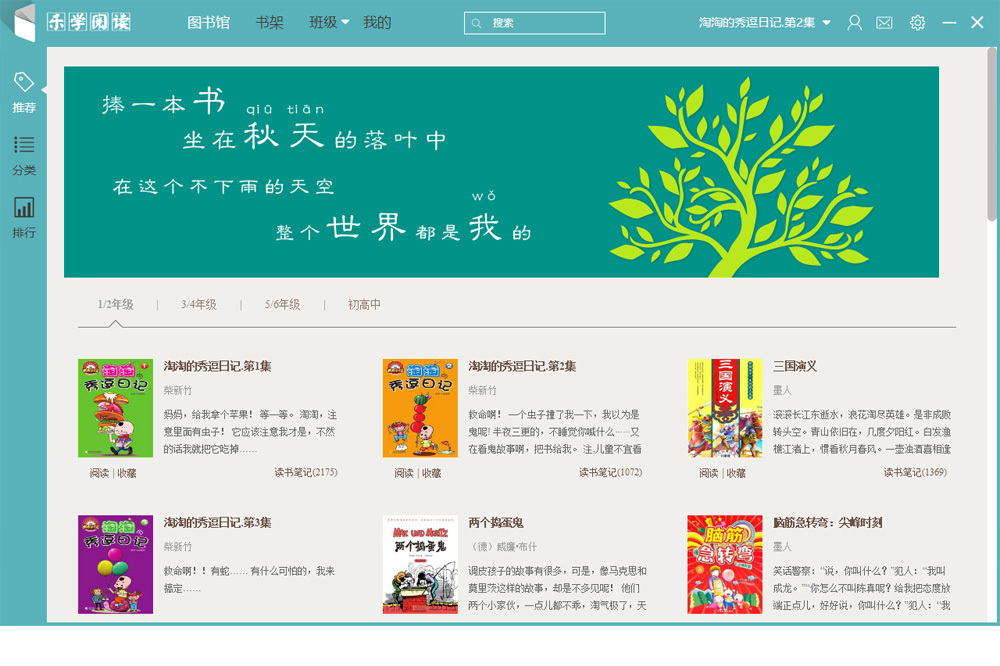Open 读书笔记(1072) for 淘淘的秀逗日记.第2集
The image size is (1000, 666).
click(x=610, y=472)
